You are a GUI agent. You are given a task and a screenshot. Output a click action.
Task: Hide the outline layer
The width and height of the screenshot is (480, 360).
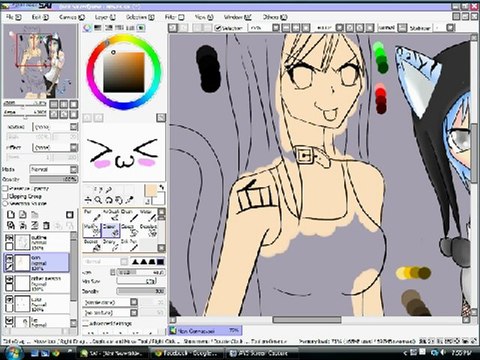(x=9, y=238)
